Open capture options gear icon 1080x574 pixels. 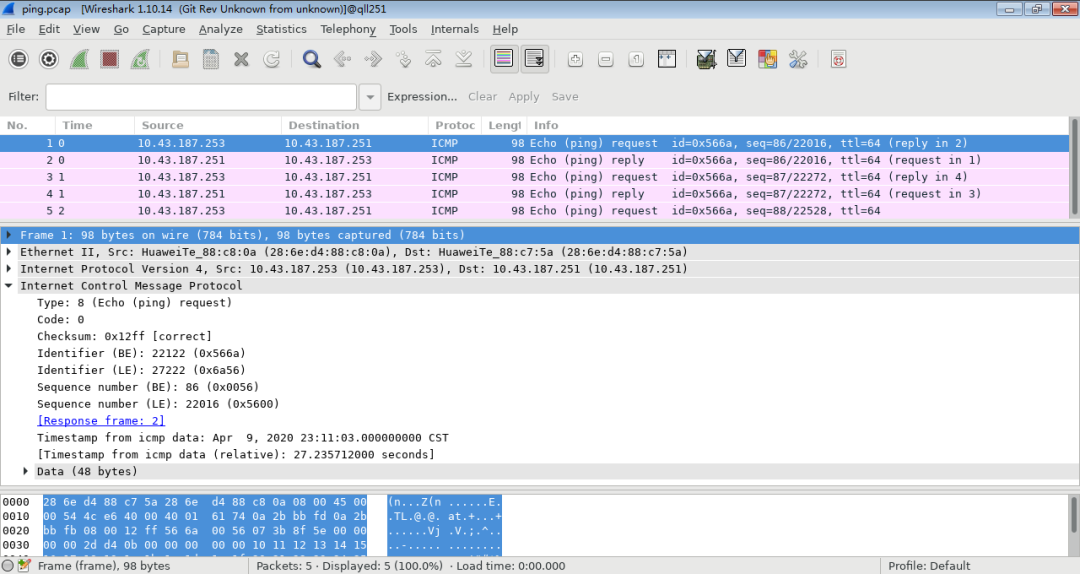coord(49,59)
